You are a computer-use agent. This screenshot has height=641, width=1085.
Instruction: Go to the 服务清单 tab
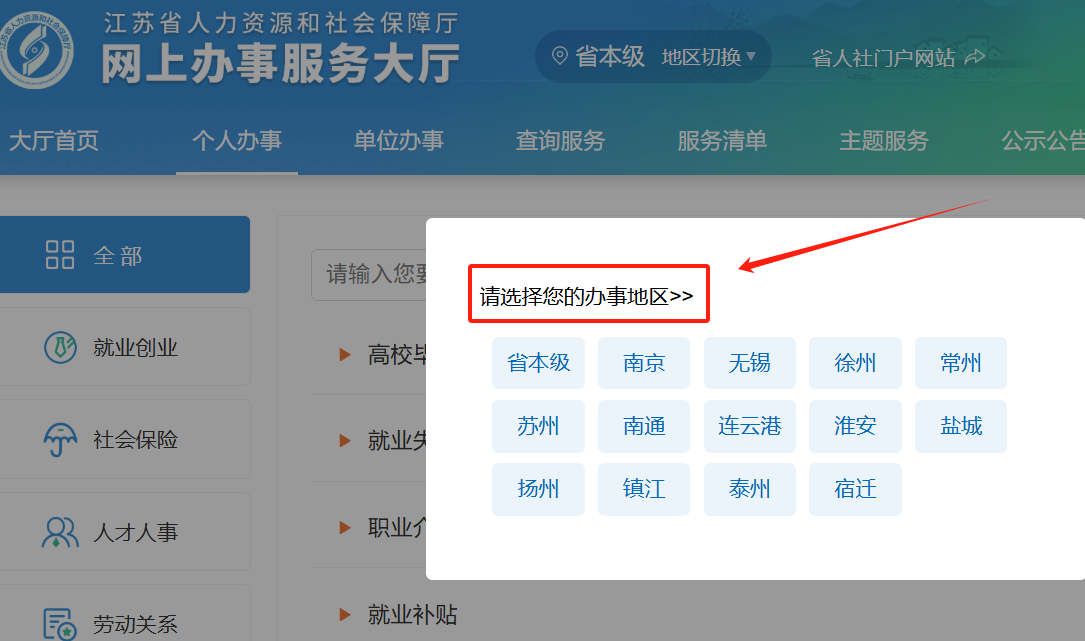click(x=722, y=141)
